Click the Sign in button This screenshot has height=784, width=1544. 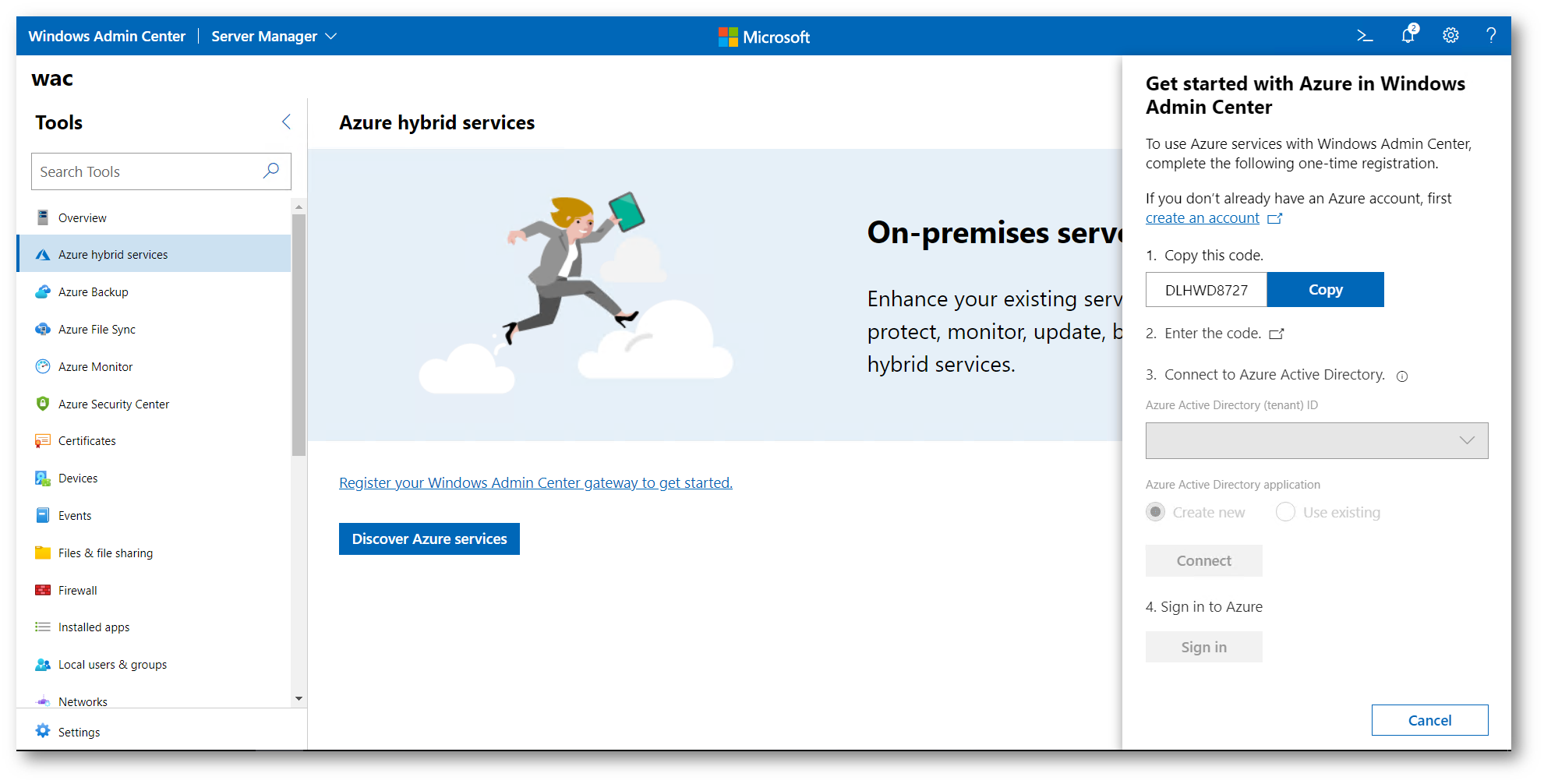click(x=1203, y=647)
